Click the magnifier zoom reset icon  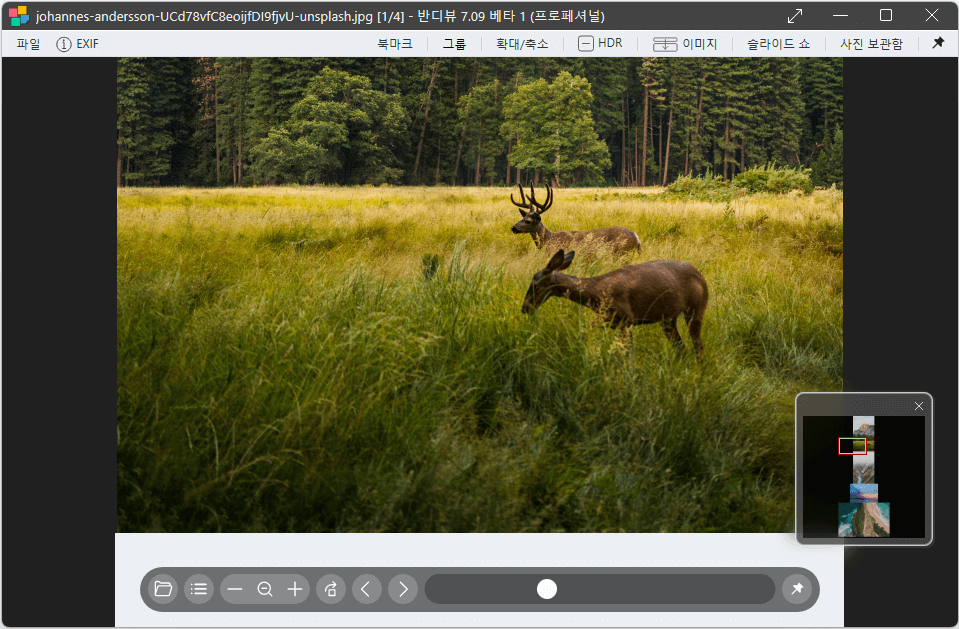[265, 589]
